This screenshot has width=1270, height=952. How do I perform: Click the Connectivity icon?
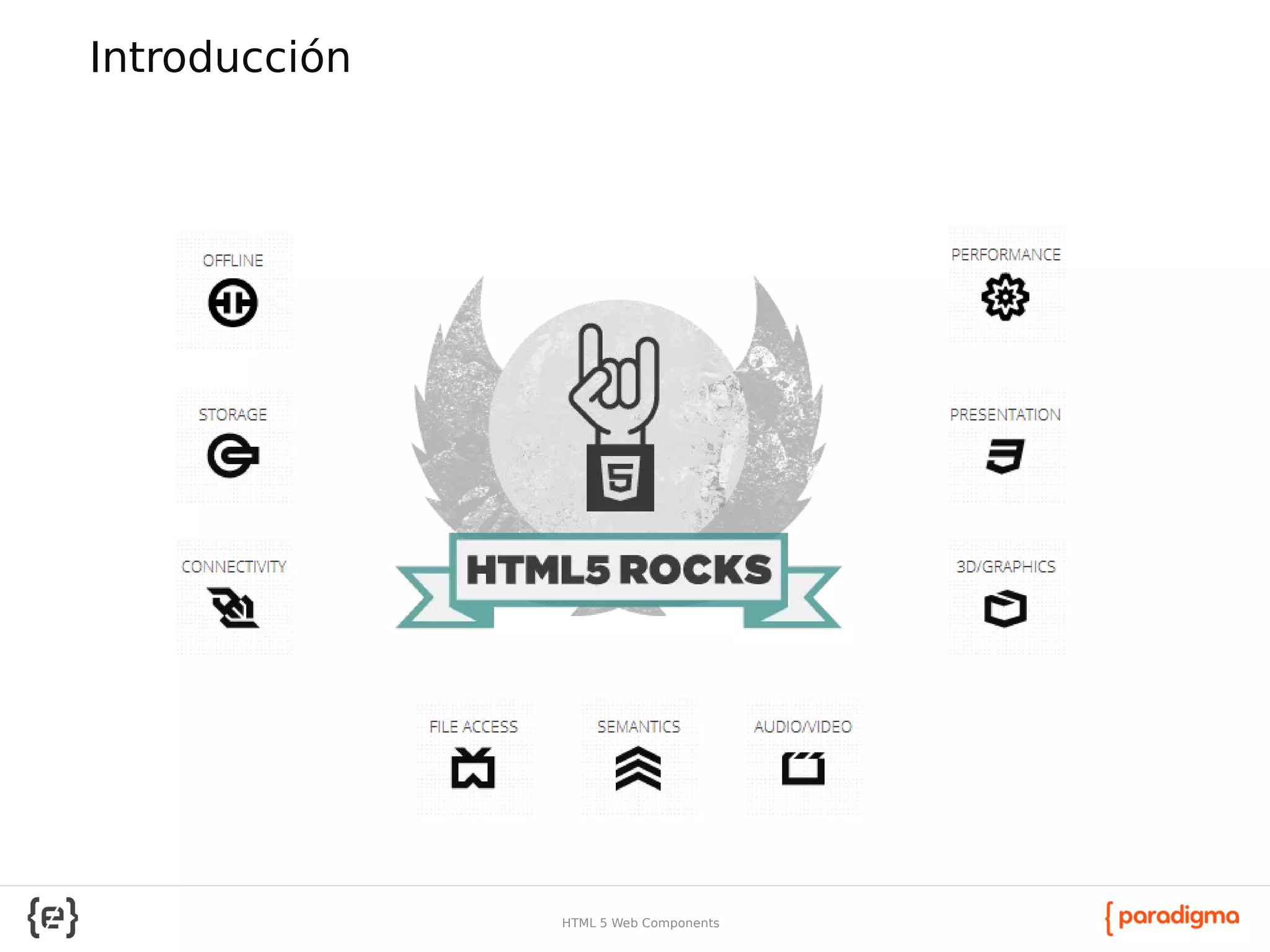pos(233,607)
